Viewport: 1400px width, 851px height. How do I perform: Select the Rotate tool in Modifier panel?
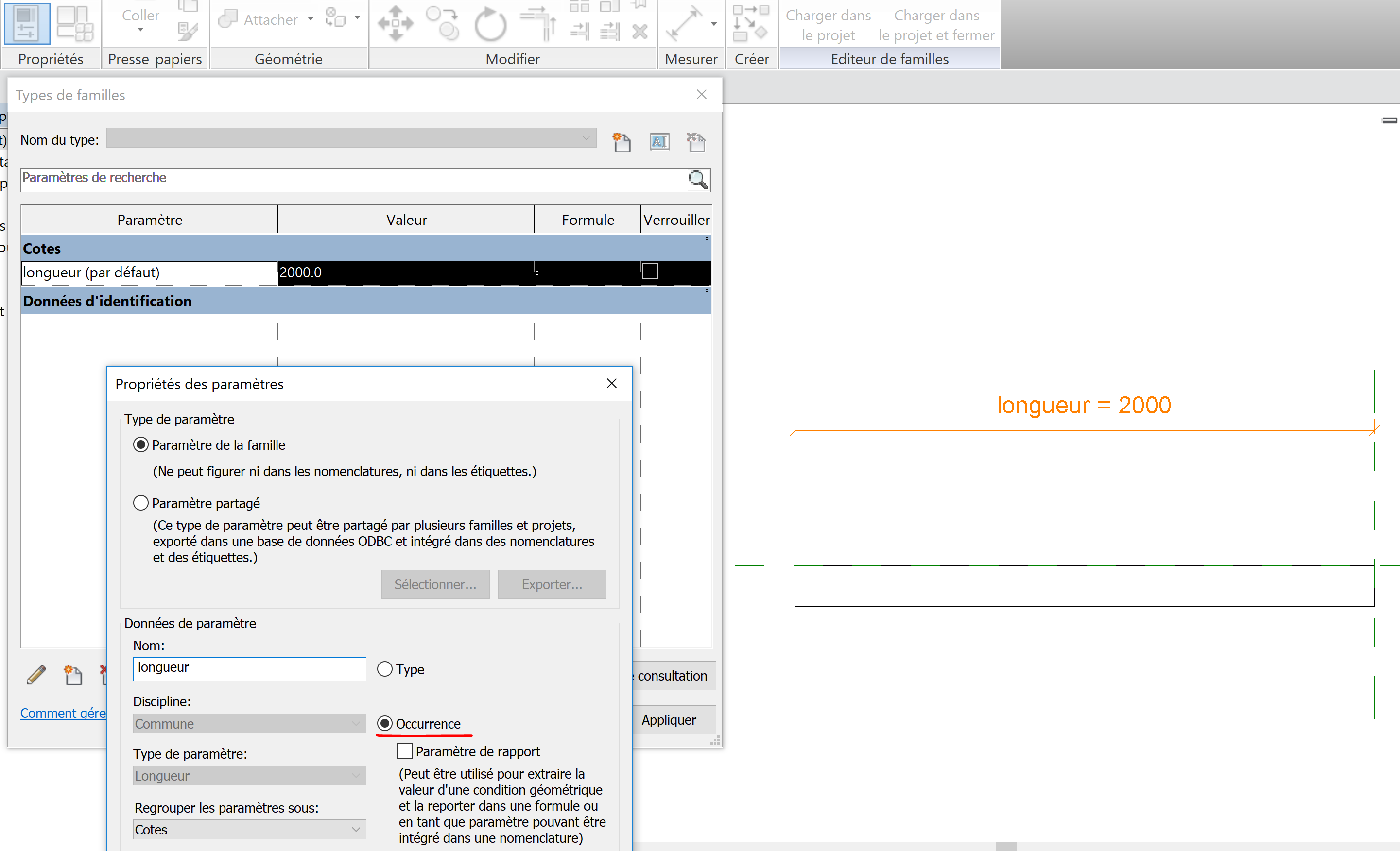click(x=490, y=24)
